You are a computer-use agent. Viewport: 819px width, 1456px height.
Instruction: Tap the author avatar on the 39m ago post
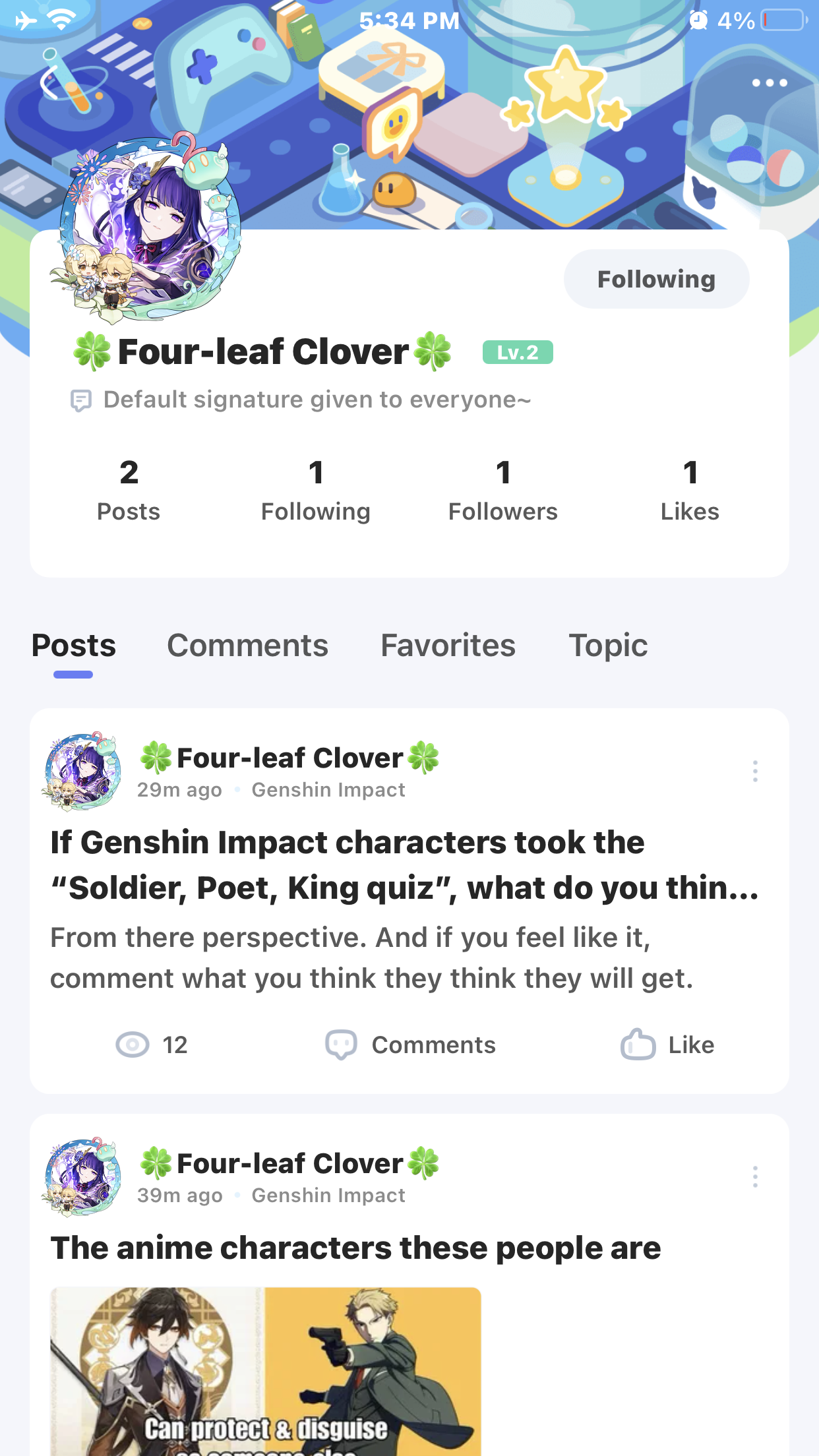[x=83, y=1176]
